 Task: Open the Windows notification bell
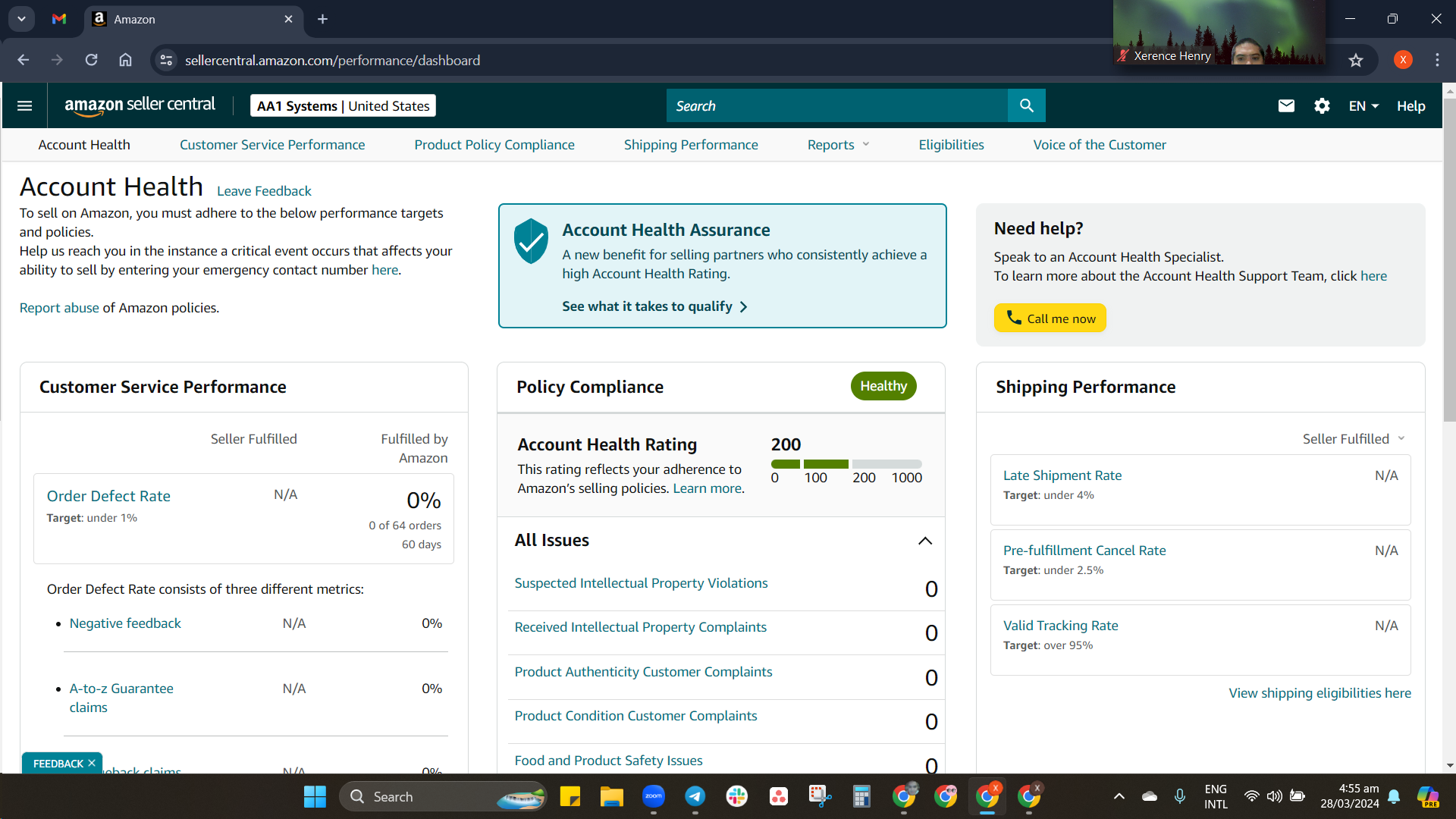[1394, 796]
